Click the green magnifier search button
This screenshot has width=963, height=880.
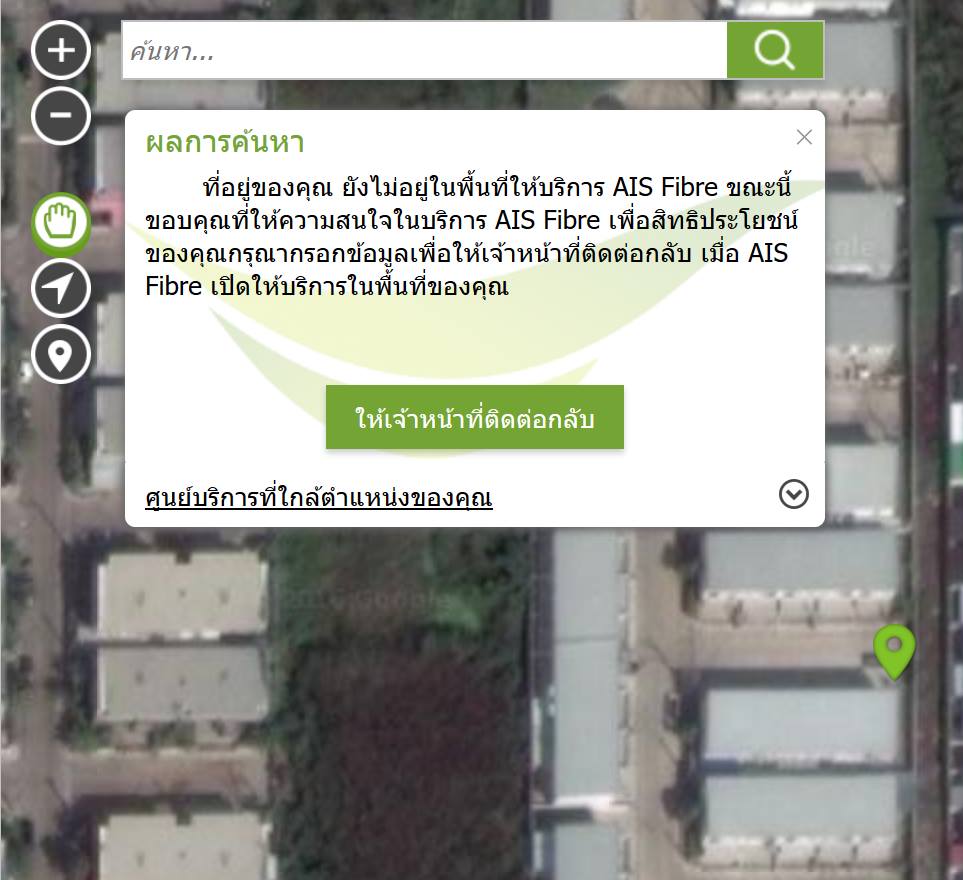click(x=775, y=50)
